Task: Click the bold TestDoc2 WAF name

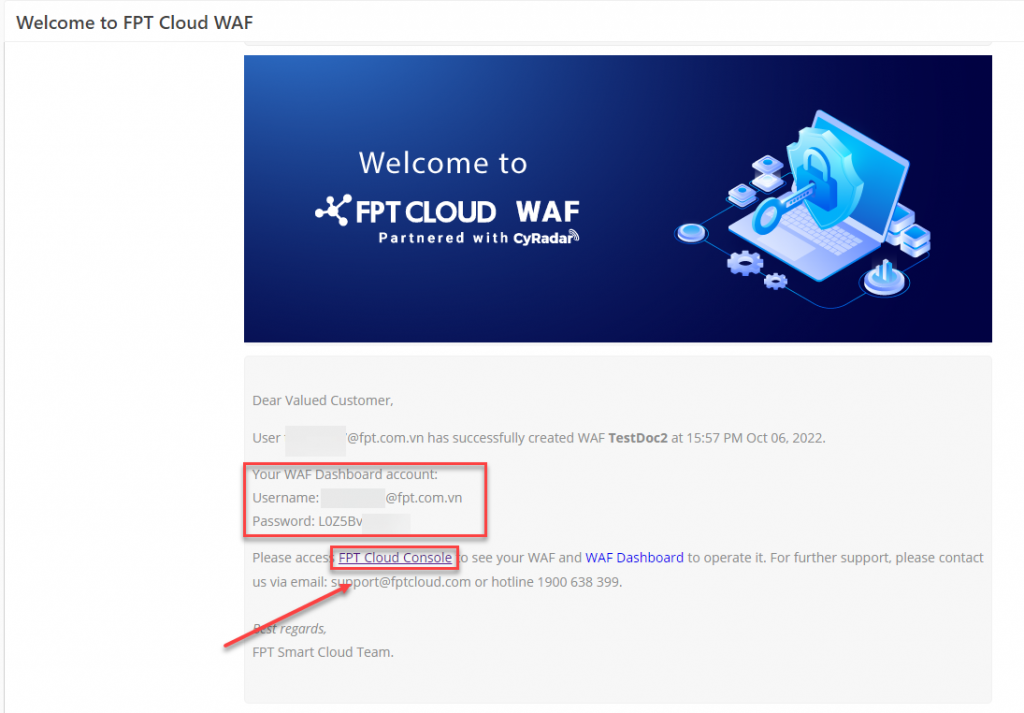Action: [639, 437]
